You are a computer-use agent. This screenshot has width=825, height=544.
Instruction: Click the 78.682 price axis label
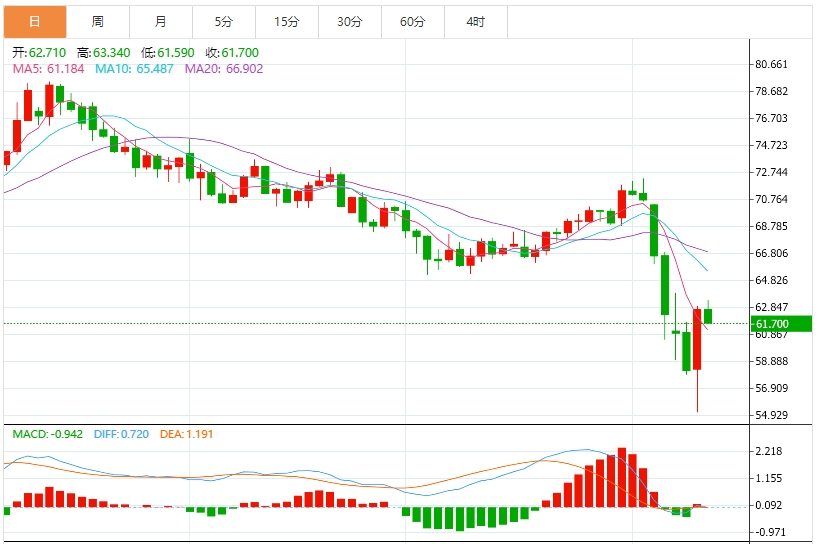pyautogui.click(x=771, y=91)
